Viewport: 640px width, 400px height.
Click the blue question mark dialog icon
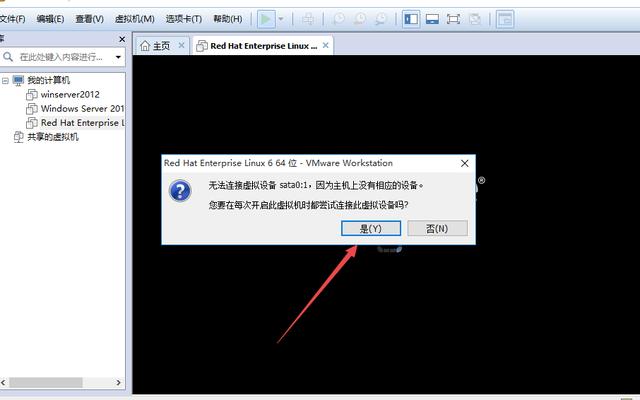[x=180, y=191]
